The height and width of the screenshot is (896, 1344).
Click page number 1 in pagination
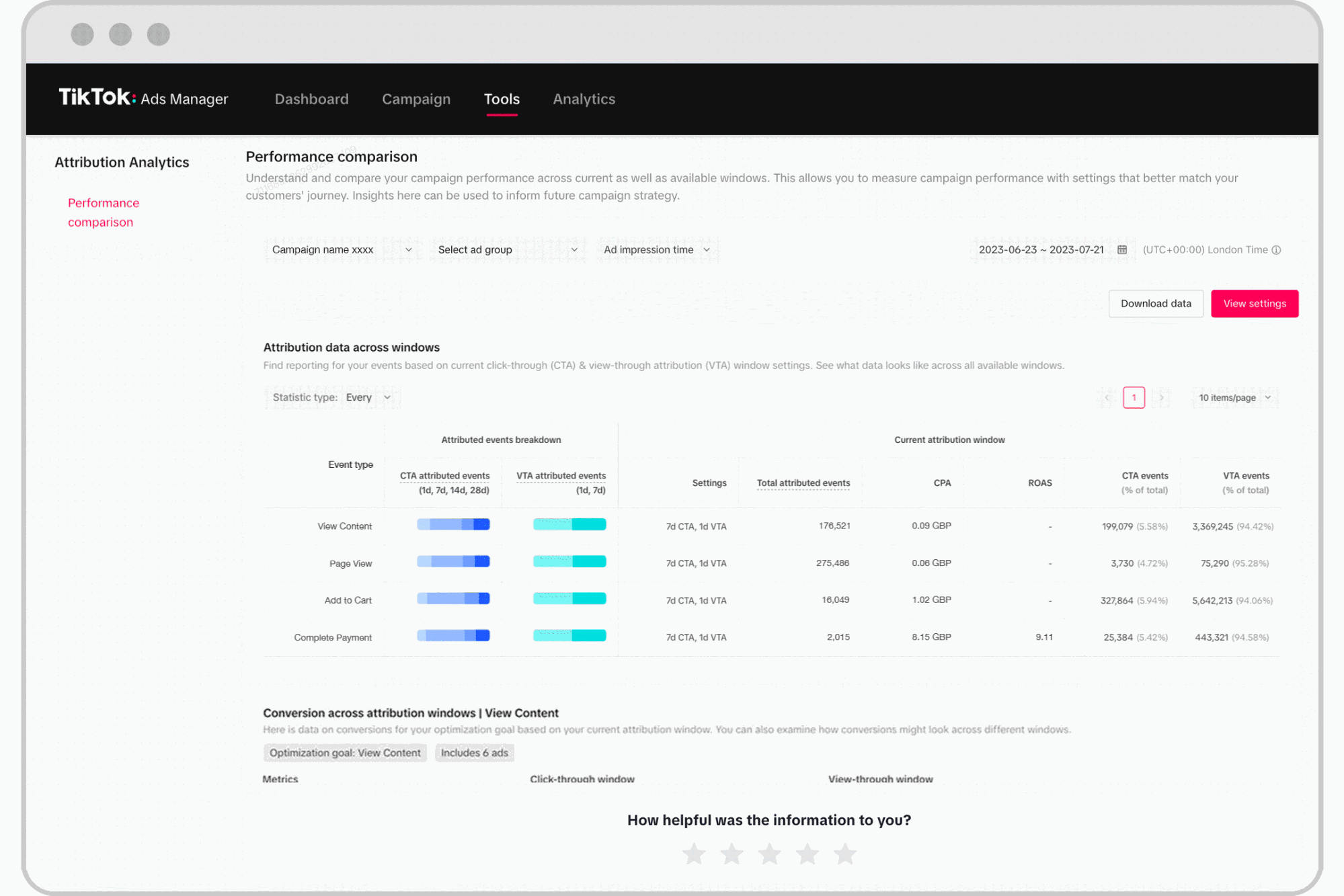pos(1134,397)
